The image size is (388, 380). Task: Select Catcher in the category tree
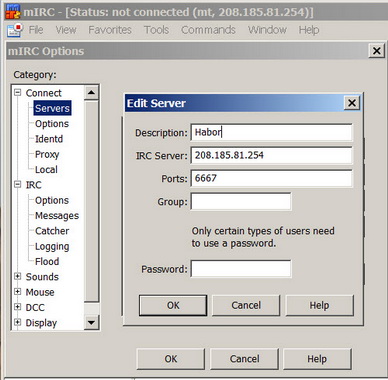tap(52, 231)
